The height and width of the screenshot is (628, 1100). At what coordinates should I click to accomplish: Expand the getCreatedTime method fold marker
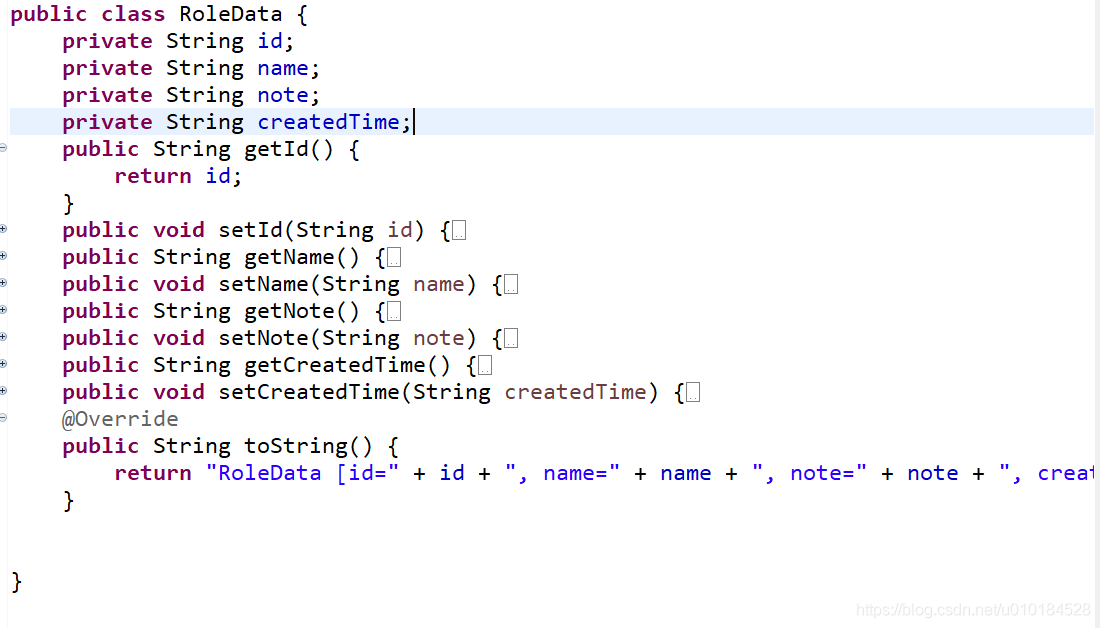click(x=3, y=364)
